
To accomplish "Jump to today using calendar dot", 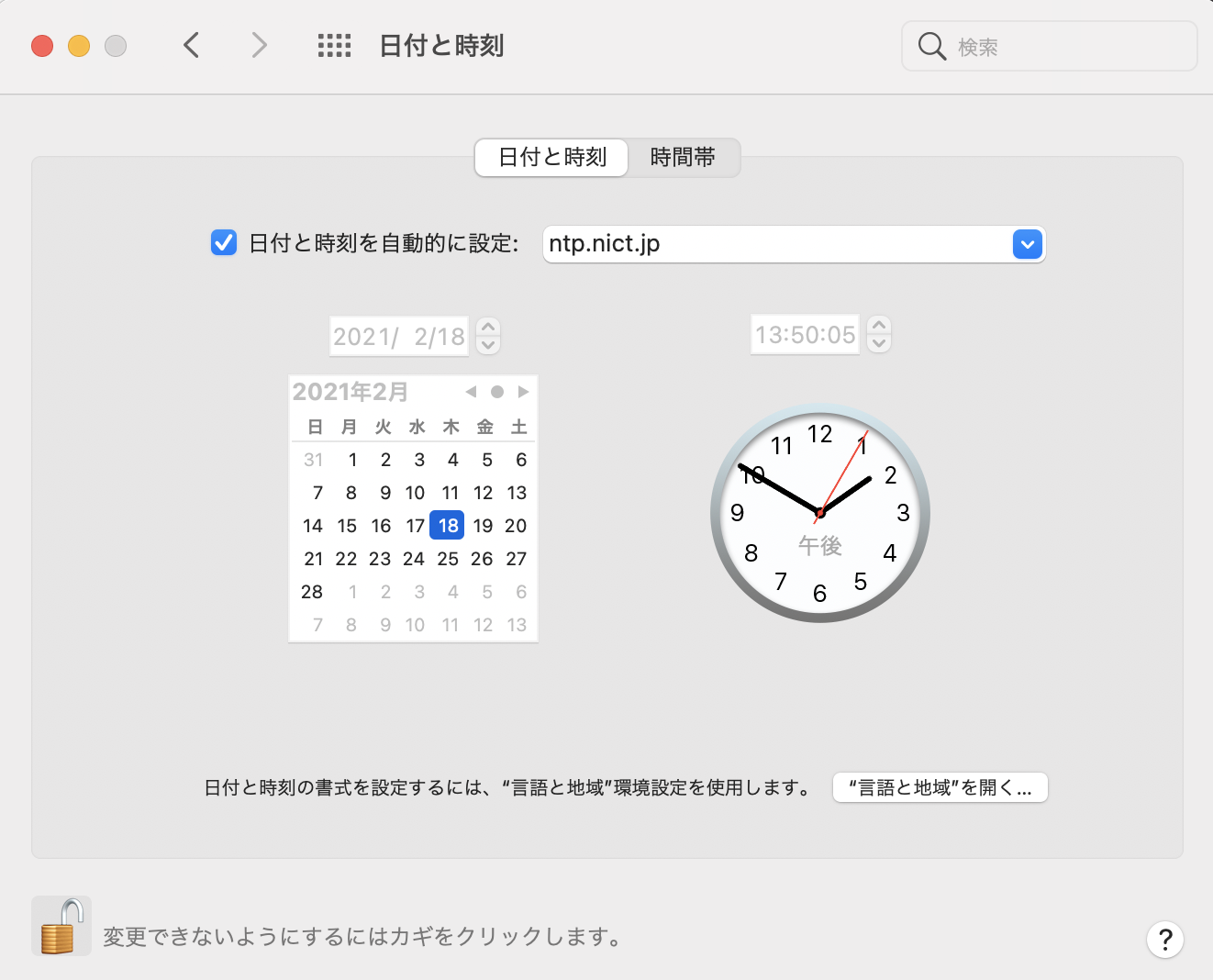I will [x=497, y=392].
